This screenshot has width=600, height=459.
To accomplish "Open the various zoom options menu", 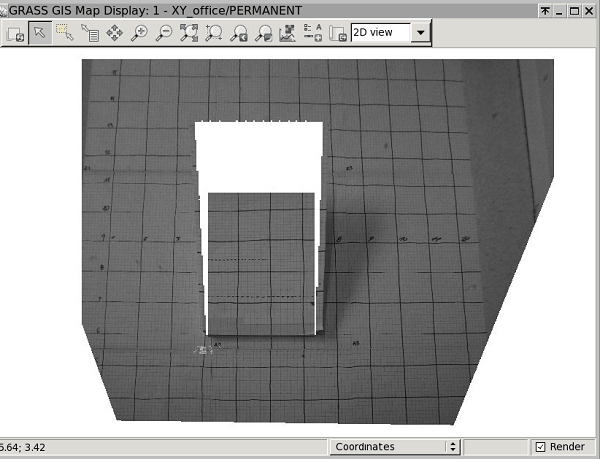I will (x=263, y=33).
